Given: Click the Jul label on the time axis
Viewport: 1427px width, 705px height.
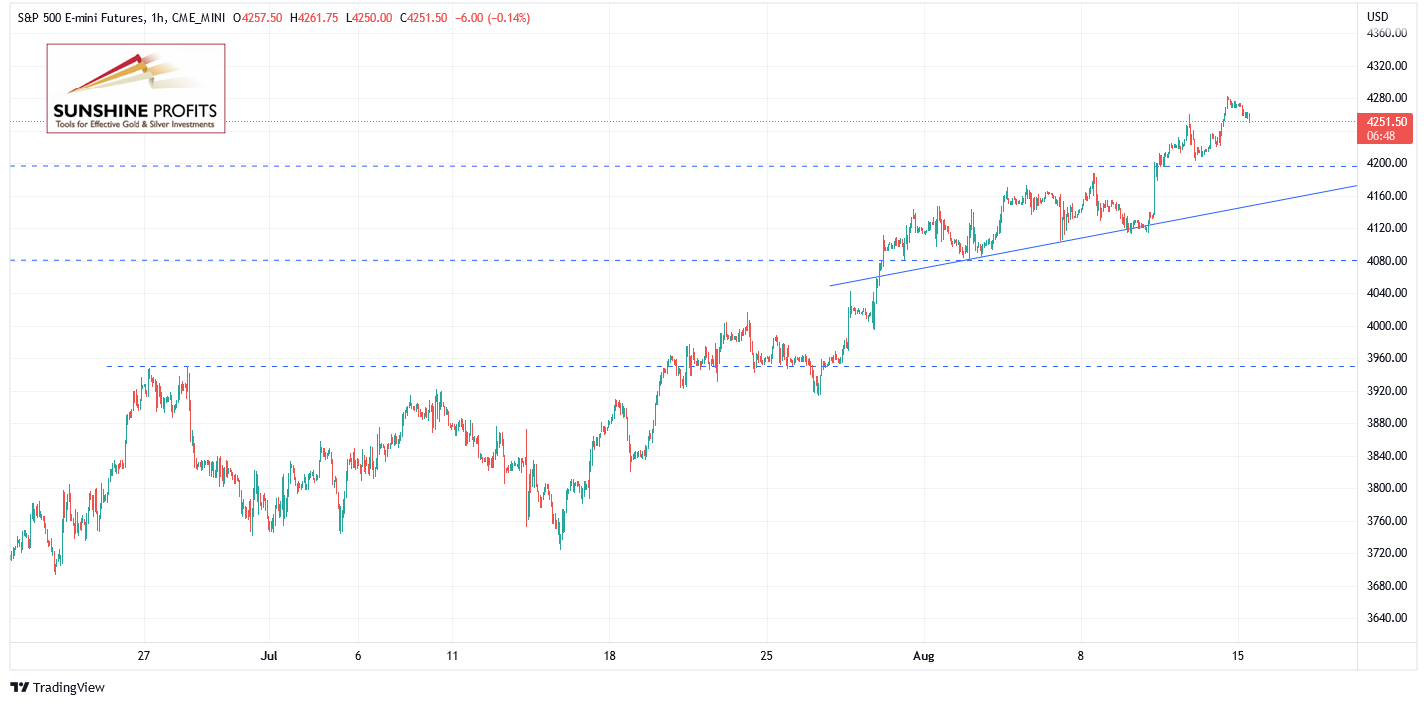Looking at the screenshot, I should (268, 656).
